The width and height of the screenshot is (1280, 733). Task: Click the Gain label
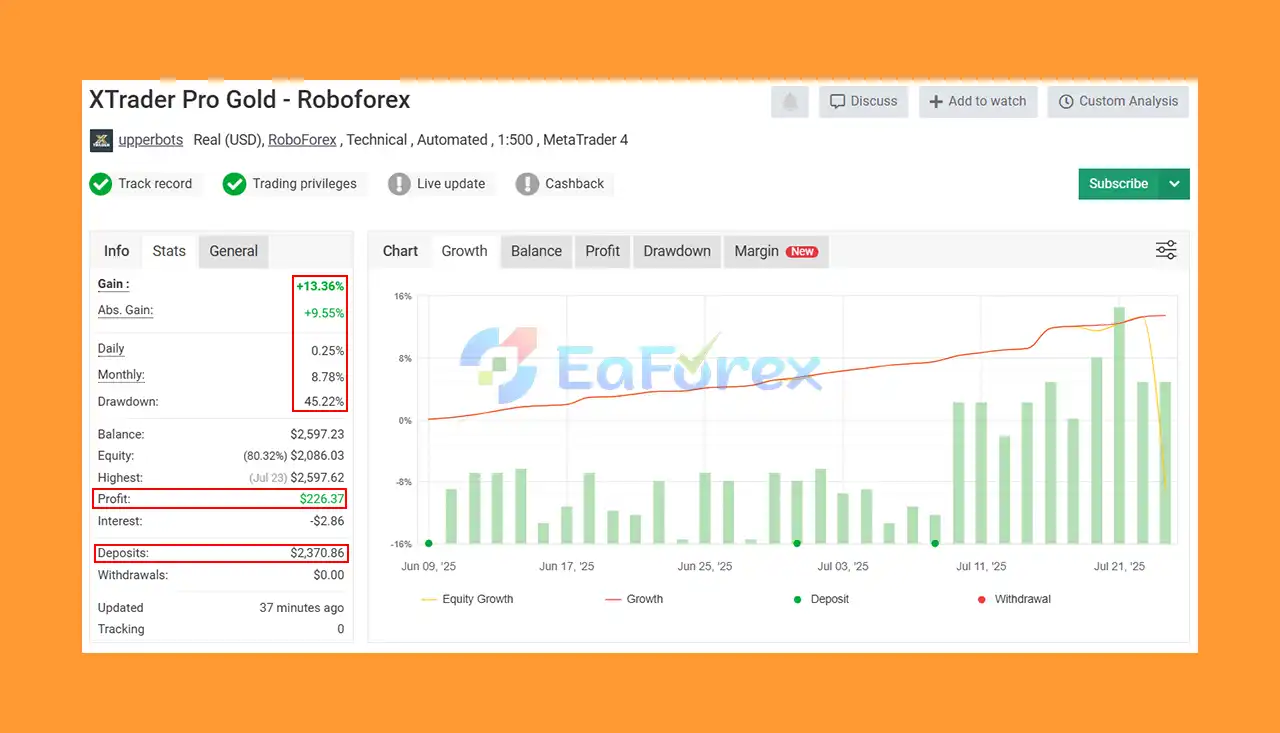(113, 285)
